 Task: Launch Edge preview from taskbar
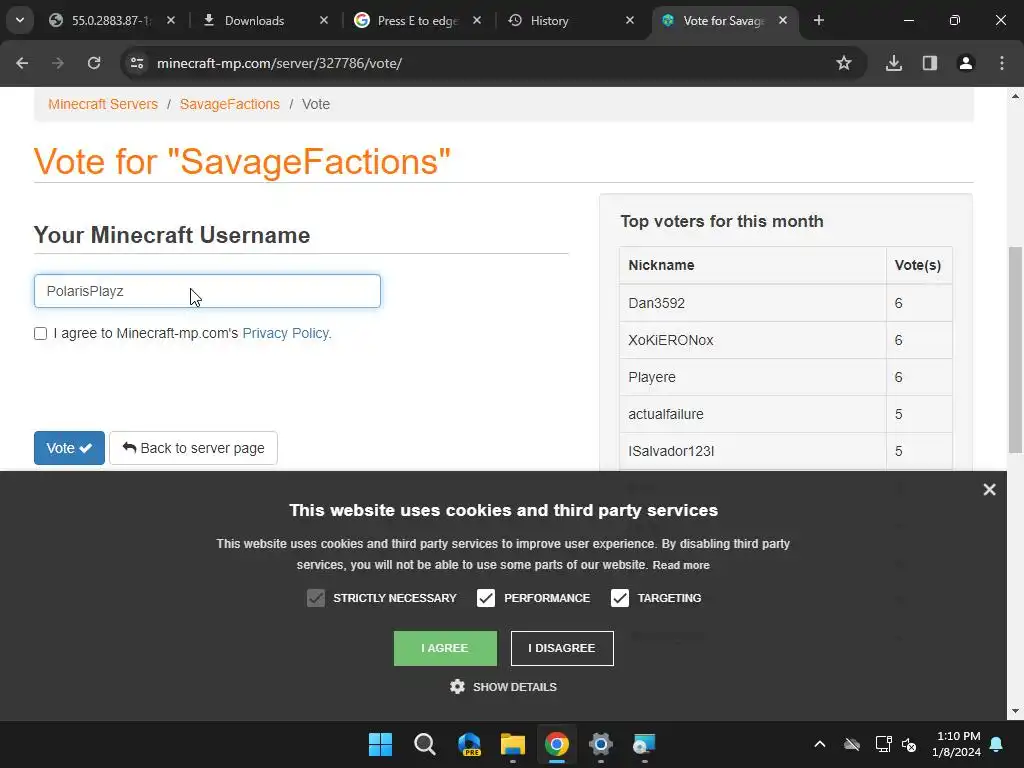[x=469, y=744]
